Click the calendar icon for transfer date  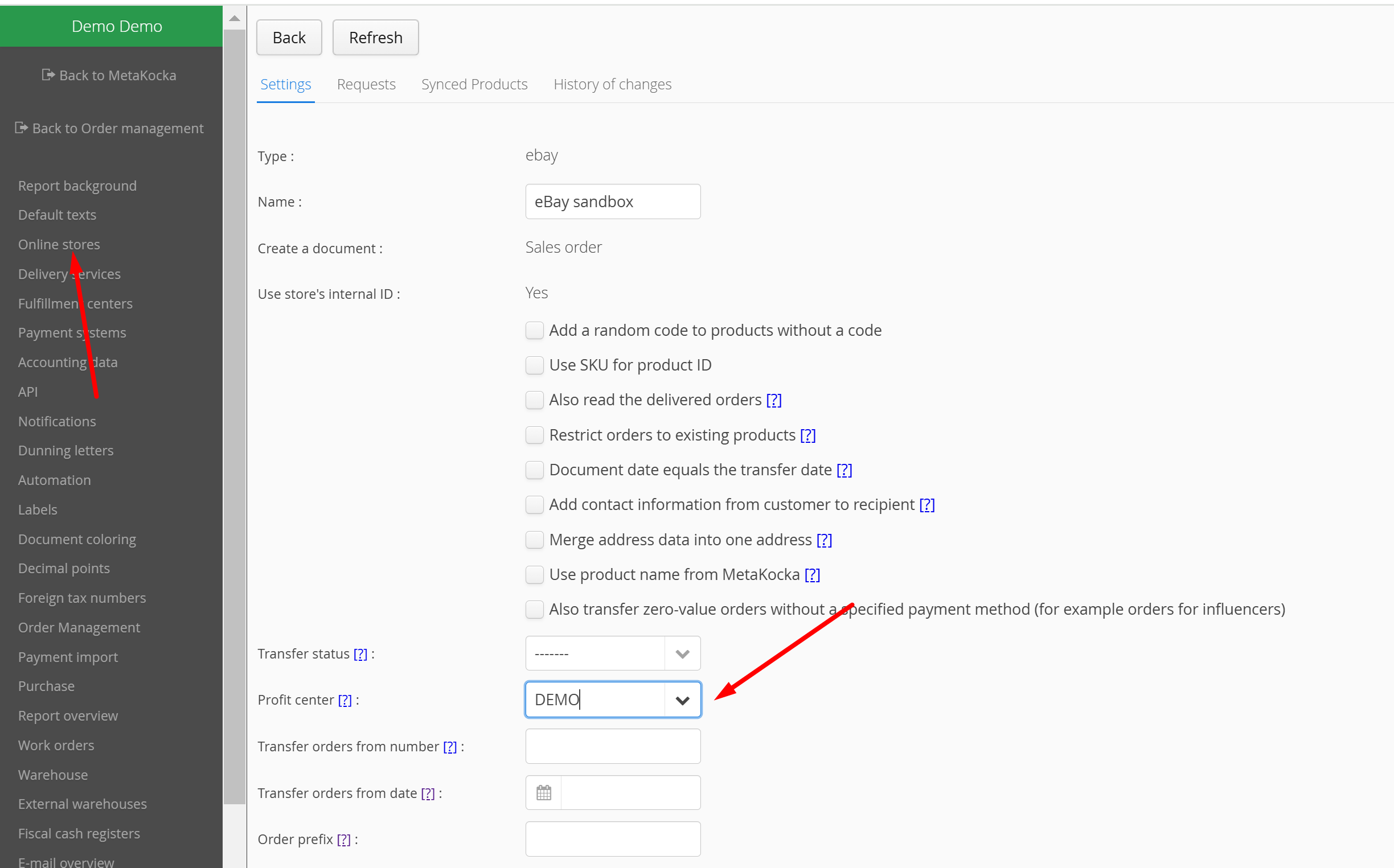[x=543, y=793]
